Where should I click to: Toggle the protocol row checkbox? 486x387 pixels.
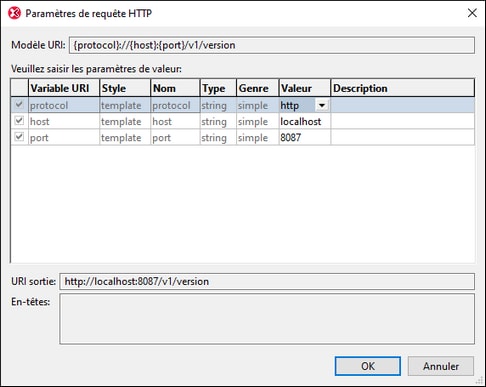point(19,104)
